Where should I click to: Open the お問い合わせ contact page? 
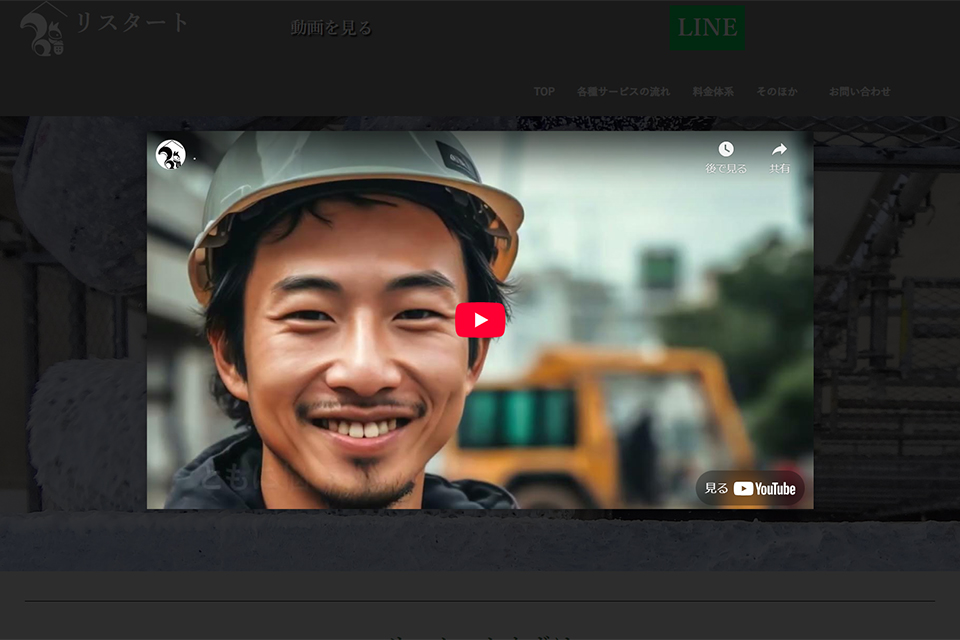tap(859, 91)
